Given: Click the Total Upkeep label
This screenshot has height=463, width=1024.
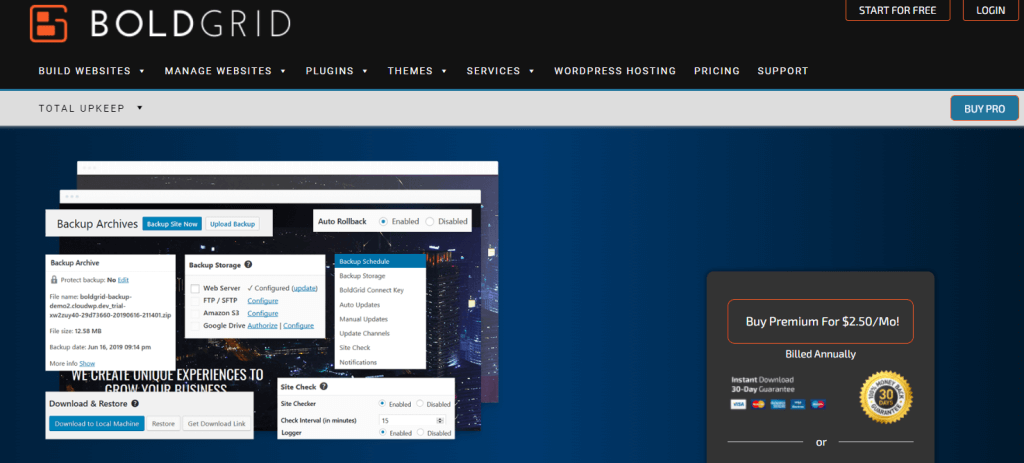Looking at the screenshot, I should click(x=82, y=108).
